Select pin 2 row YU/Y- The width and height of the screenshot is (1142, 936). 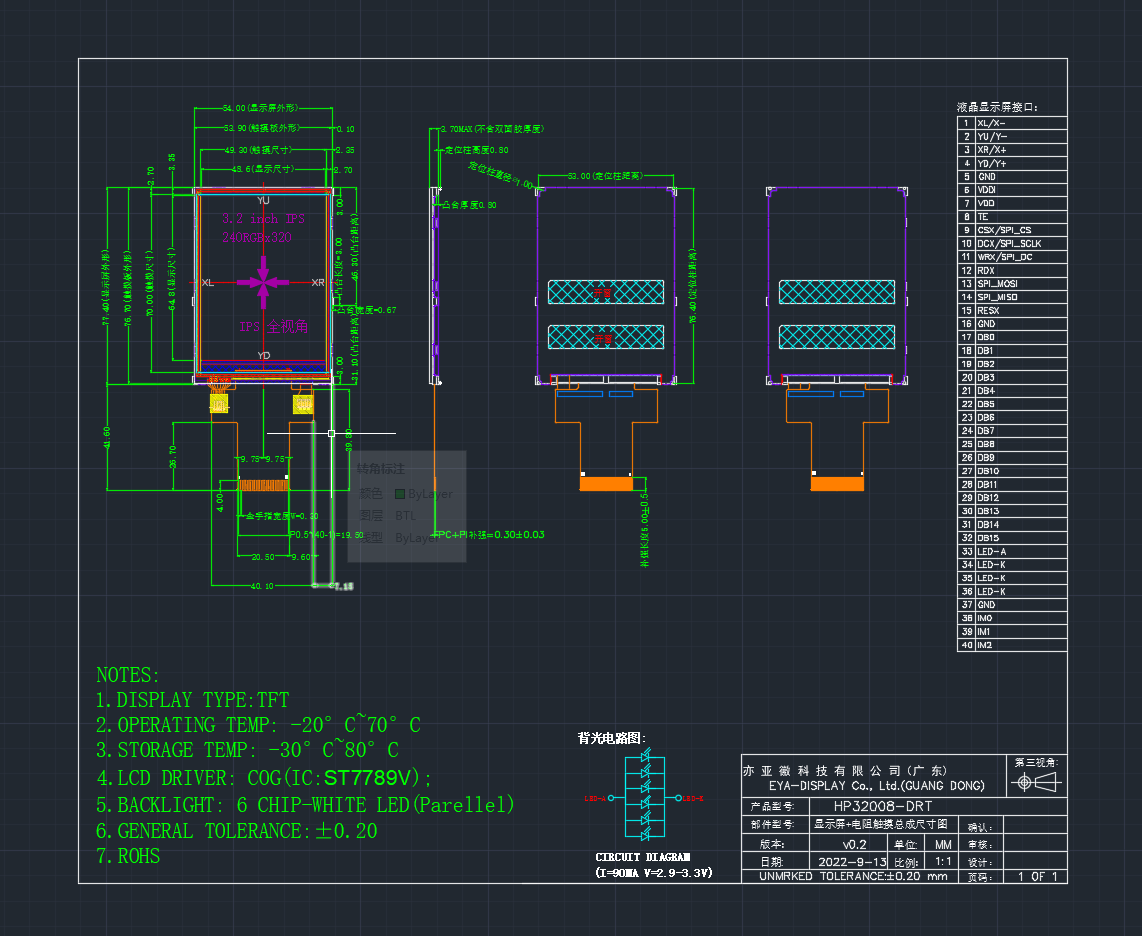tap(1012, 136)
